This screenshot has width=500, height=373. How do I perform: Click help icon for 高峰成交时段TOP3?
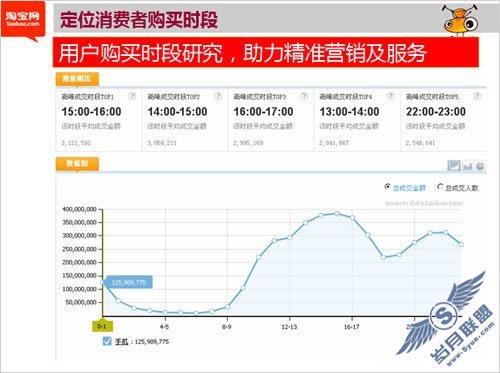tap(304, 96)
